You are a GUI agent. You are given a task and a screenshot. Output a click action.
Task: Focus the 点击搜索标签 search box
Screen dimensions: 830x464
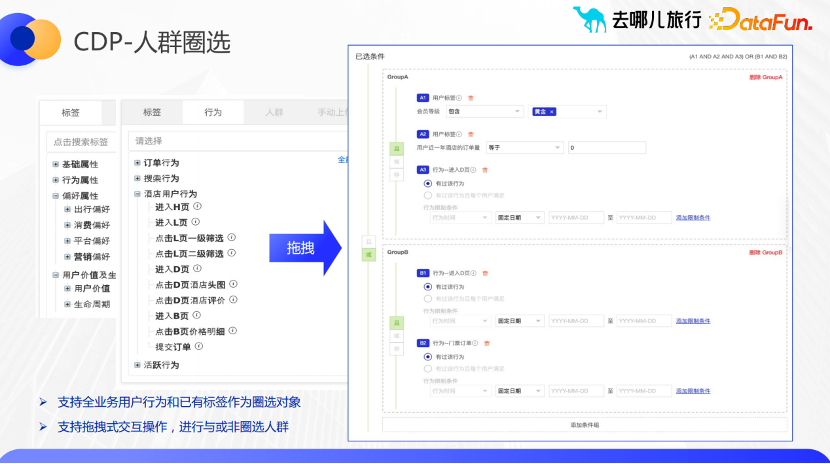82,142
